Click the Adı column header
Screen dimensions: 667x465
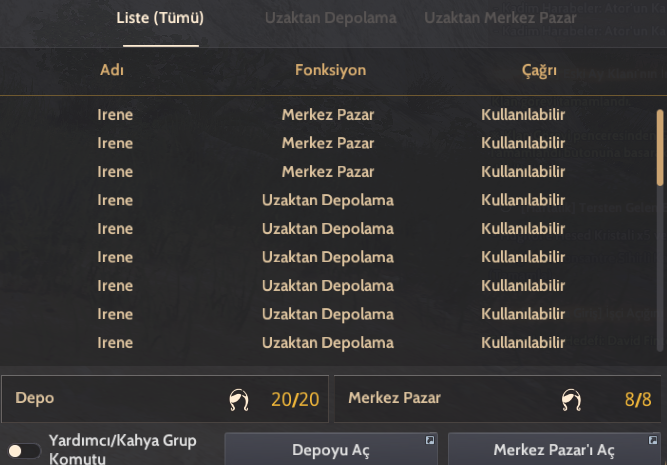point(112,70)
